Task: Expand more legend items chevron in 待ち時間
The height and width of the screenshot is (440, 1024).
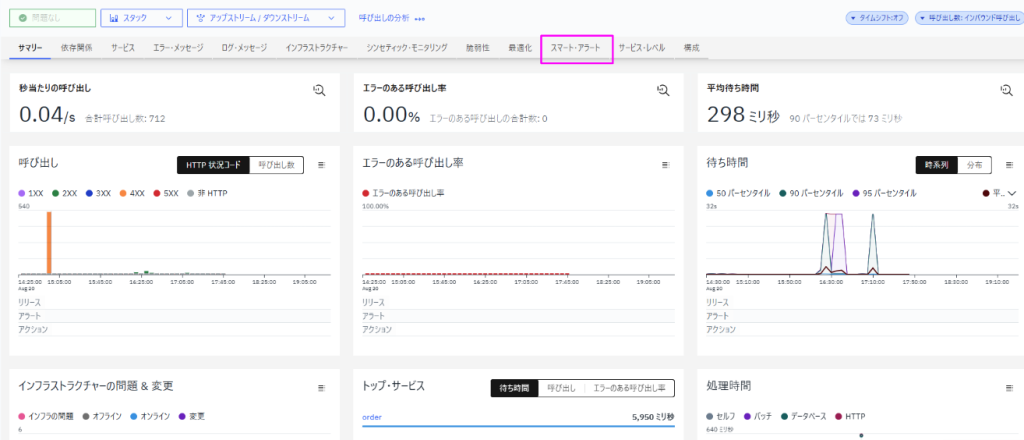Action: 1013,193
